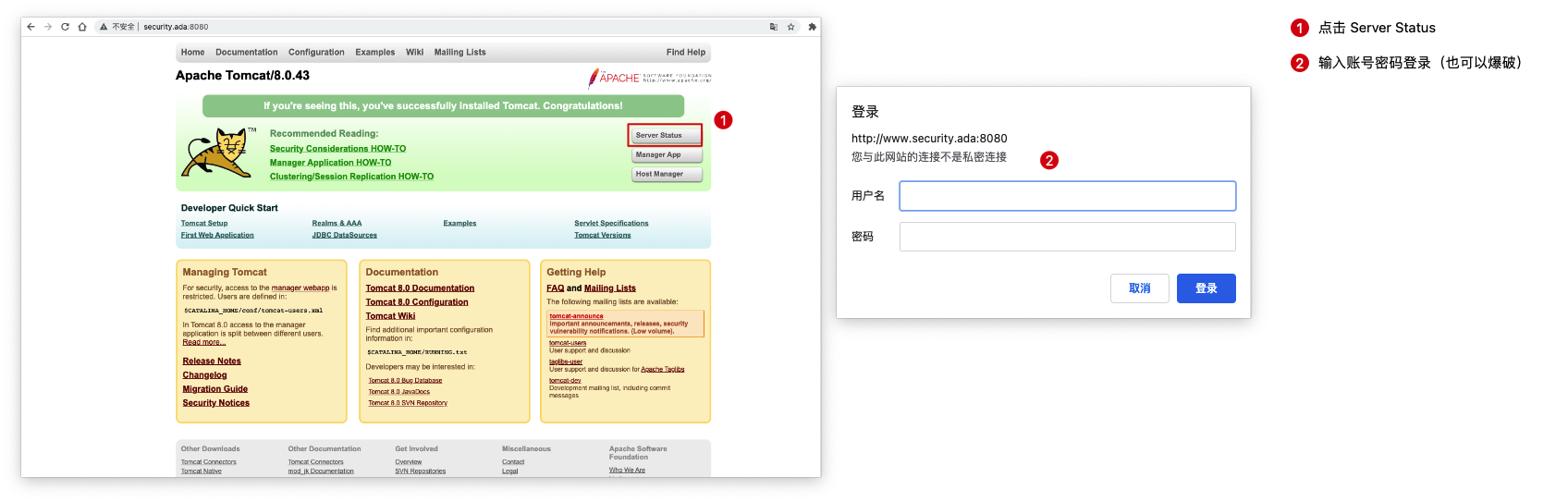
Task: Open the Wiki nav item
Action: (414, 53)
